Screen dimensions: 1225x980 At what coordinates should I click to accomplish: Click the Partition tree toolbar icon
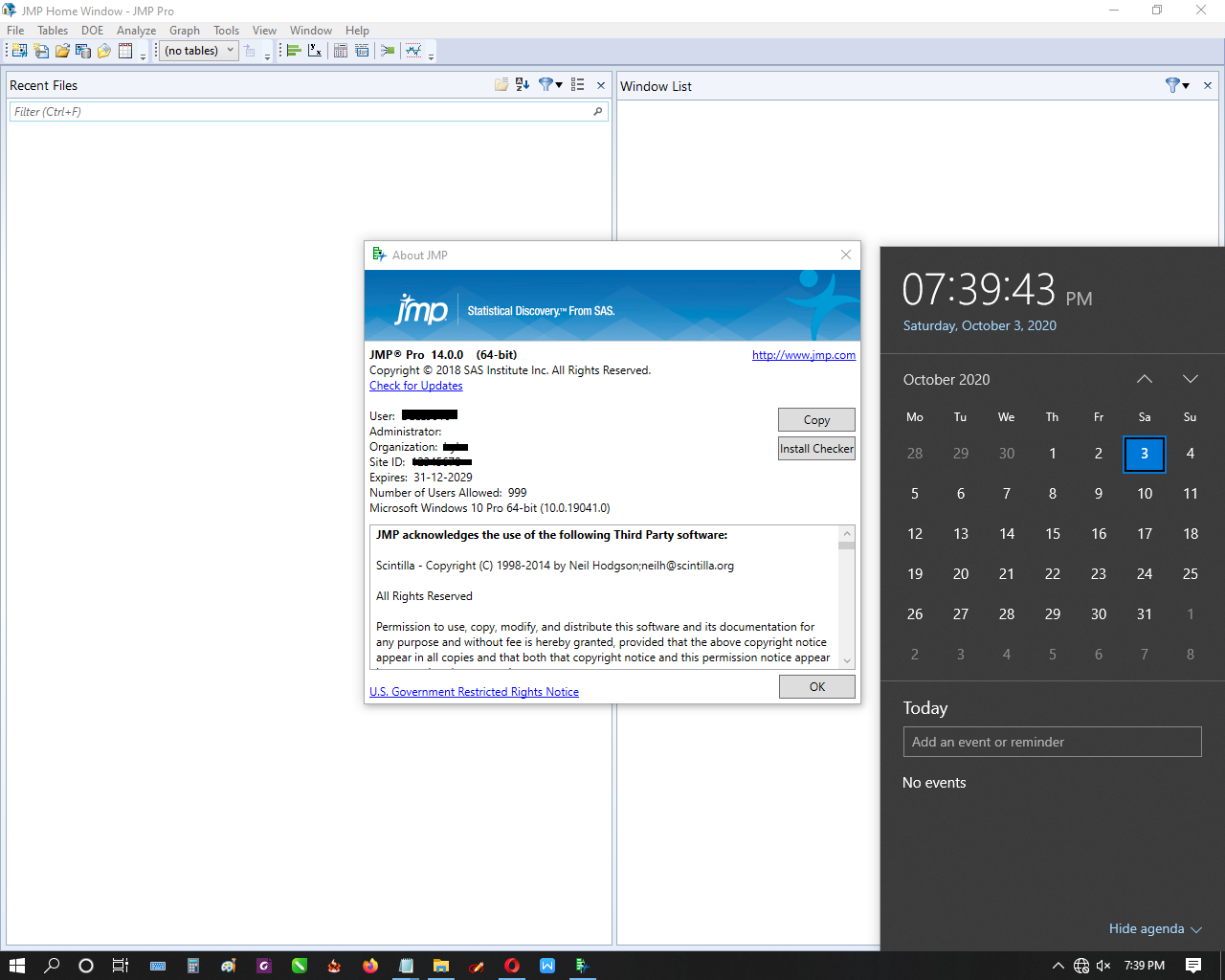[x=388, y=51]
